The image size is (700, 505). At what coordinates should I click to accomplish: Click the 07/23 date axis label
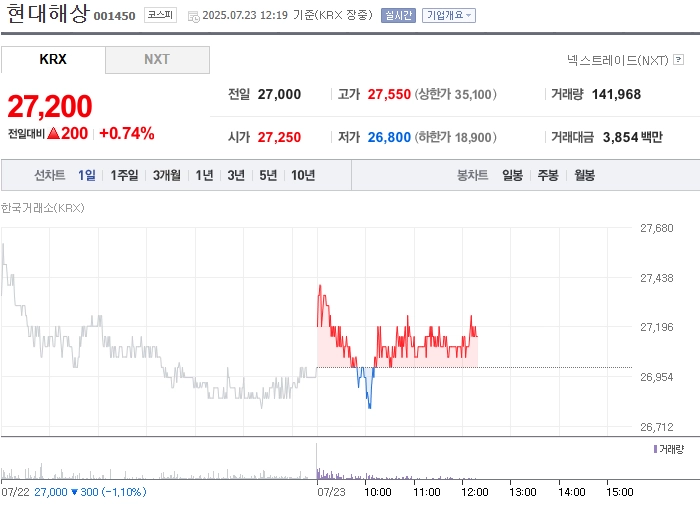(331, 492)
